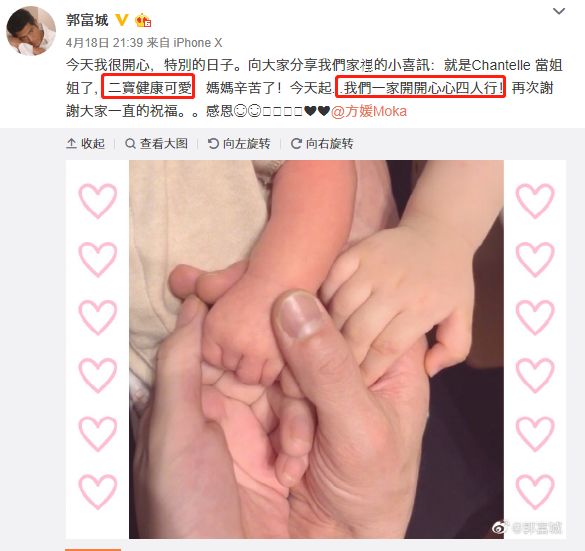Open 郭富城 profile avatar

pyautogui.click(x=31, y=31)
